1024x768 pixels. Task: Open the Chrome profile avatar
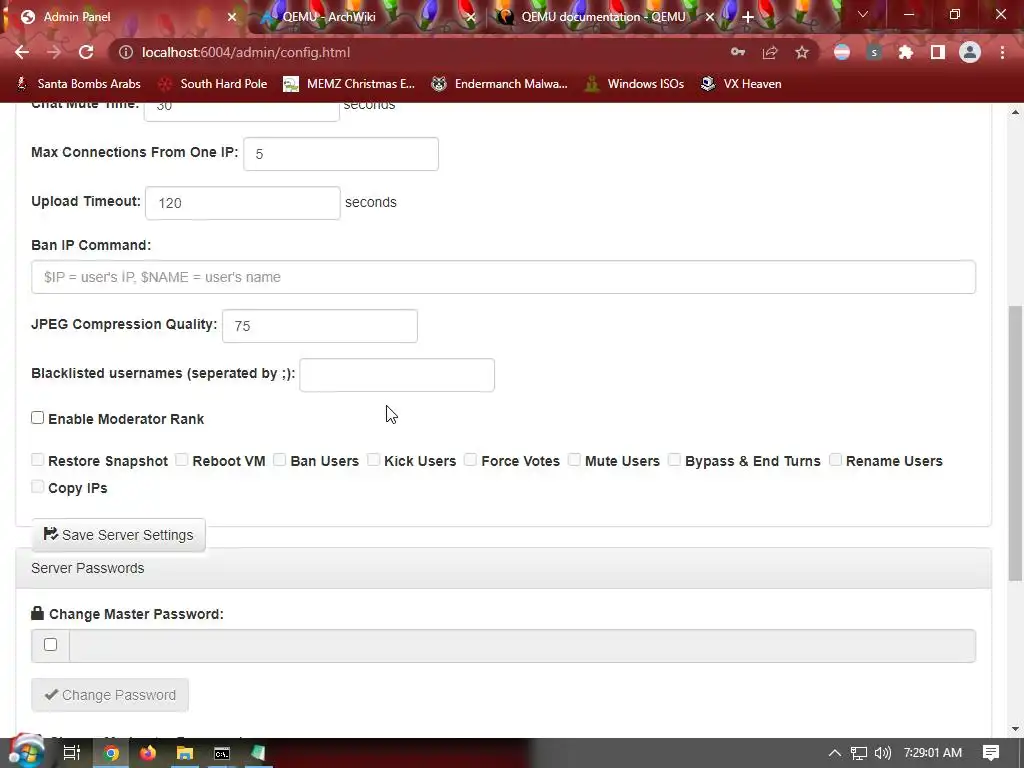[x=970, y=52]
